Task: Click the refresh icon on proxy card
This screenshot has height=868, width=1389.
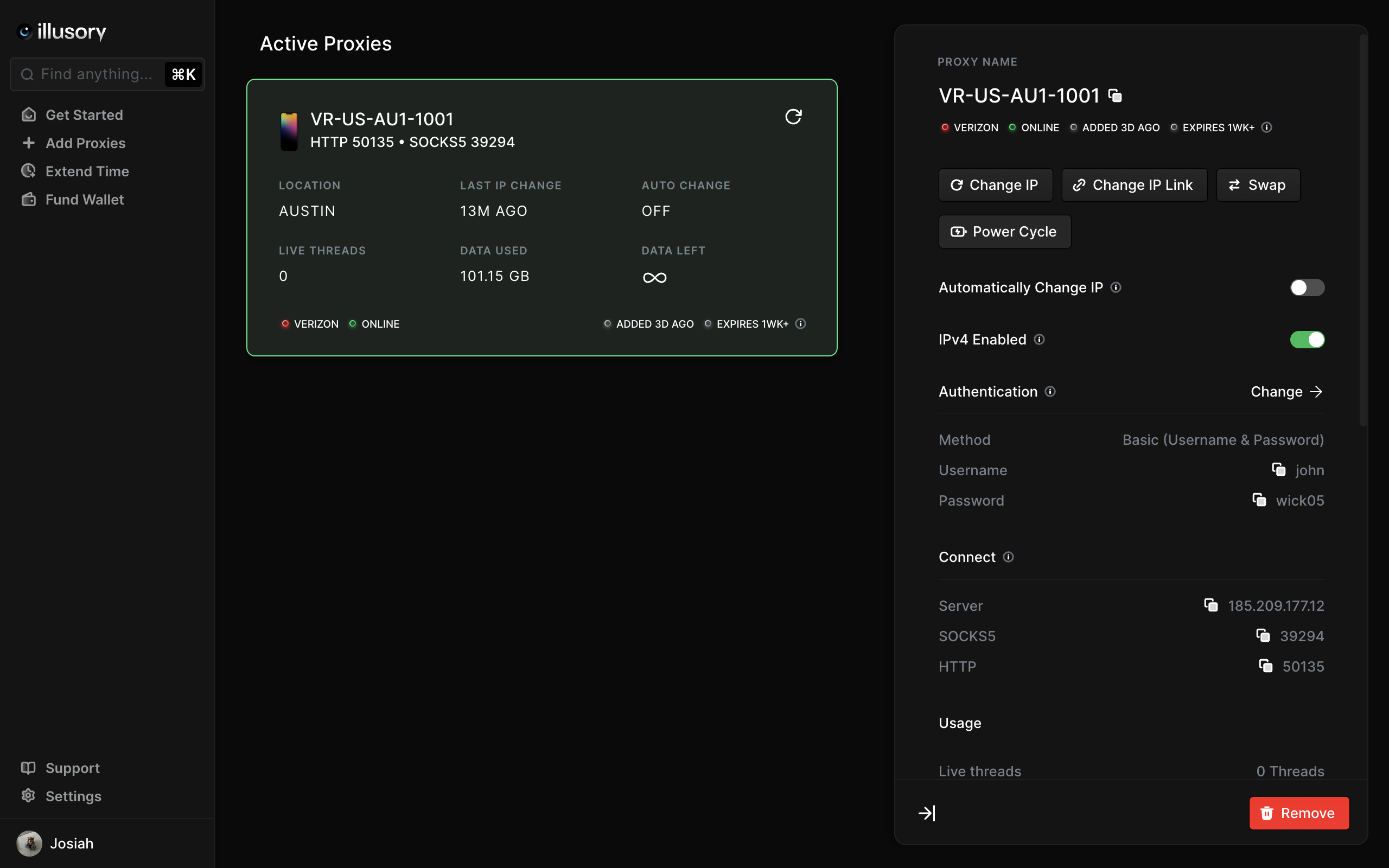Action: (794, 117)
